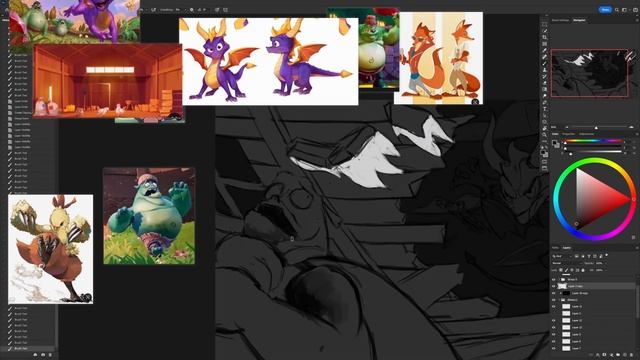The width and height of the screenshot is (640, 360).
Task: Delete state trash icon in History panel
Action: [50, 354]
